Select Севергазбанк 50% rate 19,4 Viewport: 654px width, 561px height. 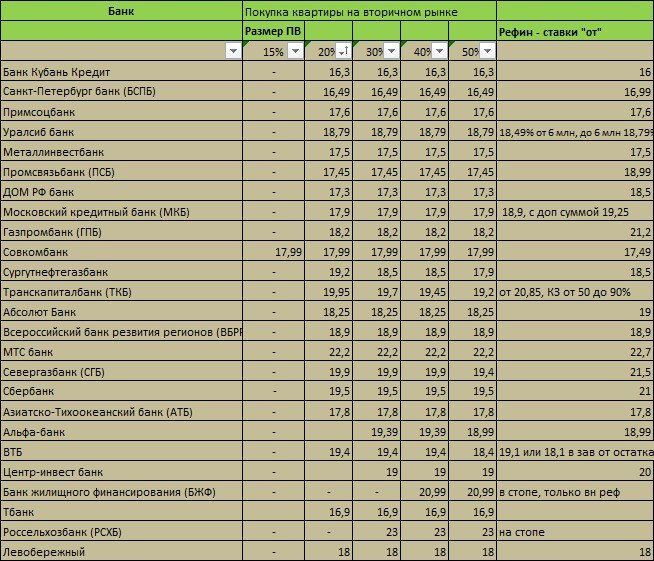click(x=473, y=372)
